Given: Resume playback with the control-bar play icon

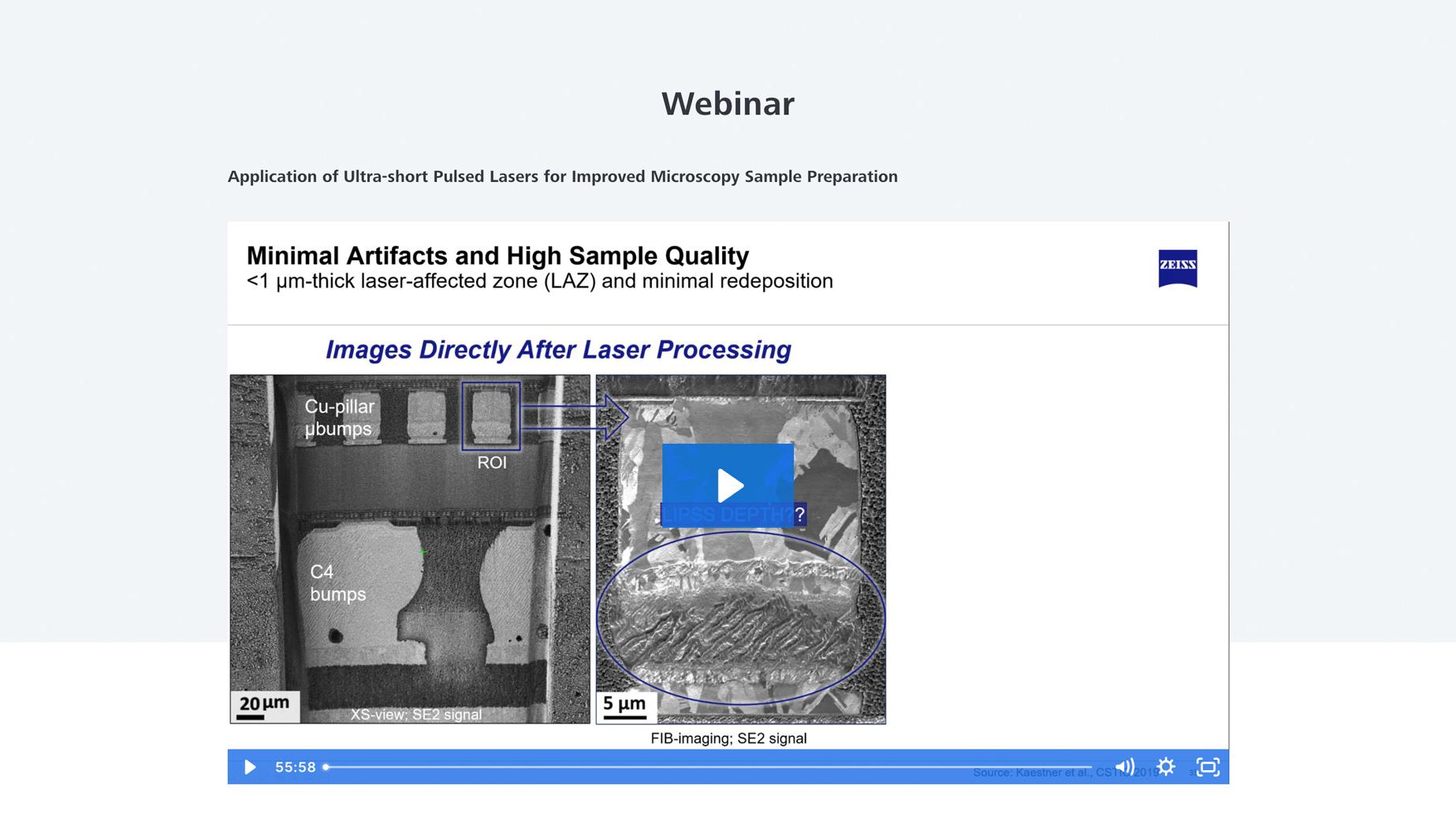Looking at the screenshot, I should pyautogui.click(x=250, y=766).
